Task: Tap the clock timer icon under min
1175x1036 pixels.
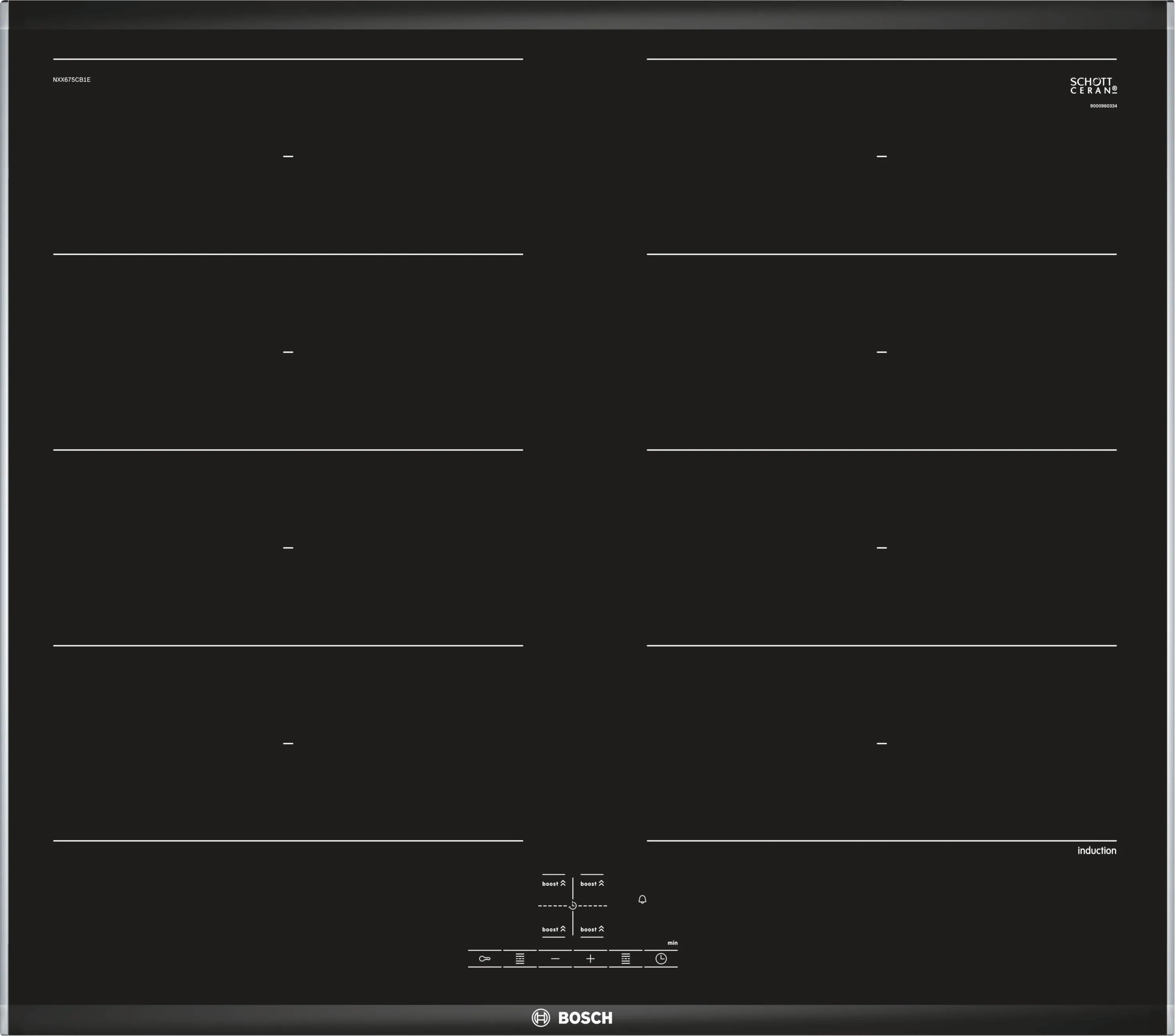Action: tap(661, 958)
